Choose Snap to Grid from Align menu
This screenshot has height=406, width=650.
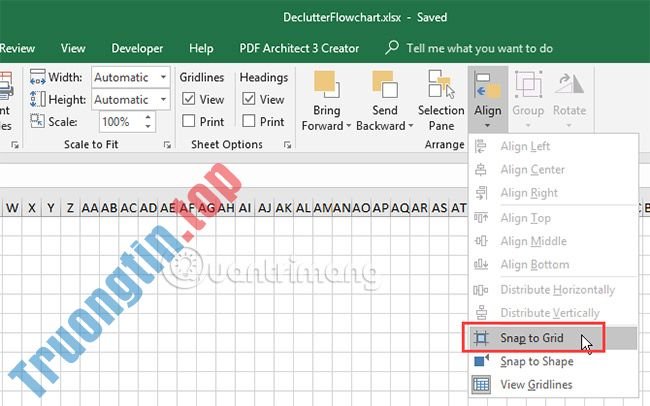point(554,338)
